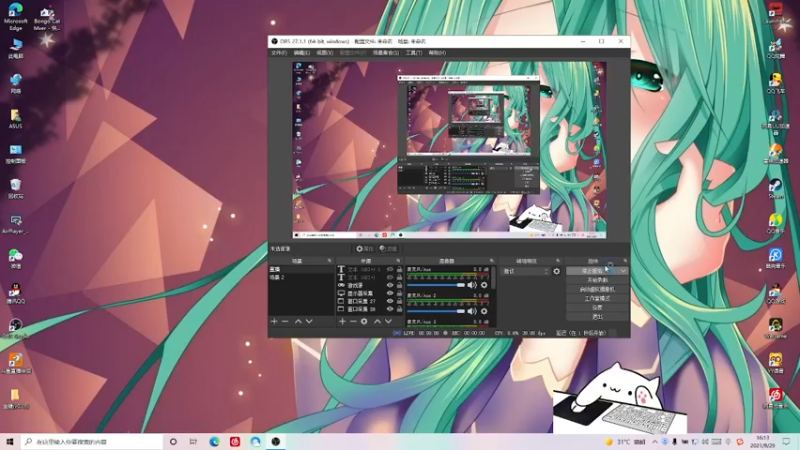The height and width of the screenshot is (450, 800).
Task: Toggle the Studio Mode button
Action: [597, 298]
